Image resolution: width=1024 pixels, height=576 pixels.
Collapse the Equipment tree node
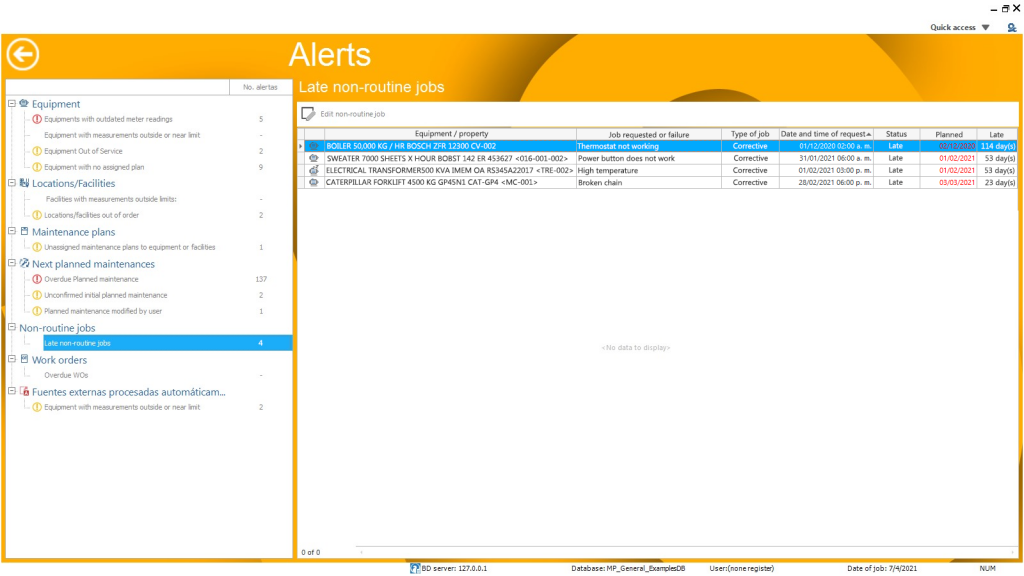tap(12, 103)
